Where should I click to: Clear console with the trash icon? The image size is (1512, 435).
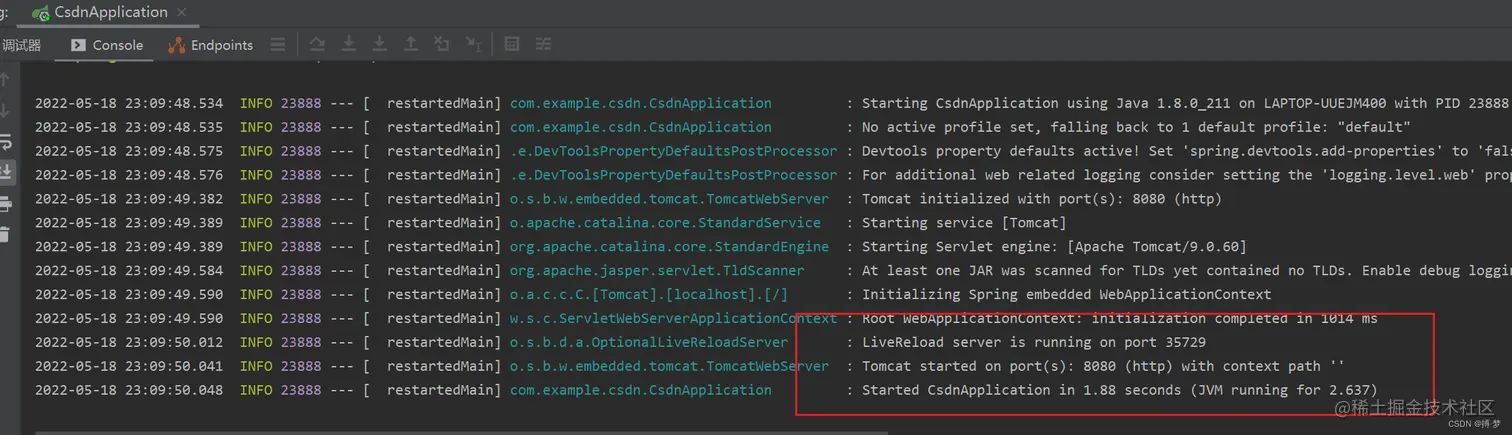5,235
